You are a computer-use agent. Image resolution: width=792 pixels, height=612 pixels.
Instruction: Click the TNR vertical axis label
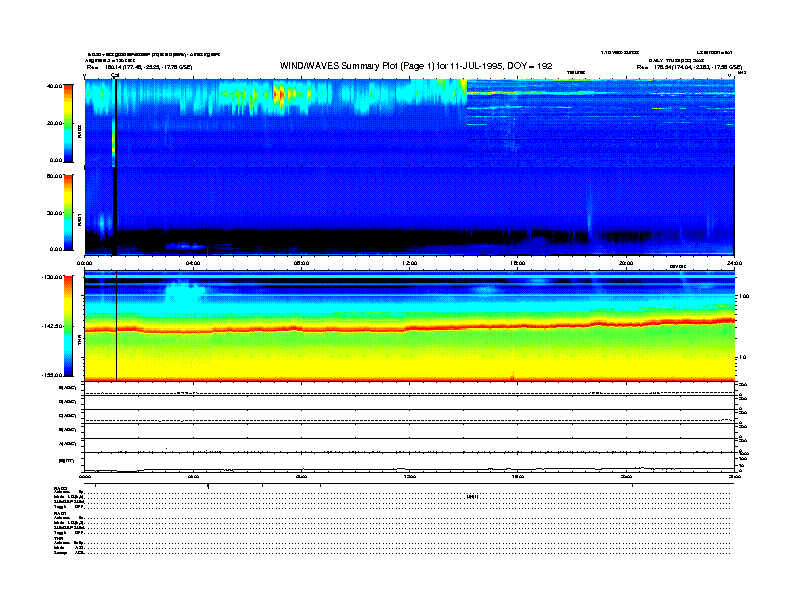point(79,342)
